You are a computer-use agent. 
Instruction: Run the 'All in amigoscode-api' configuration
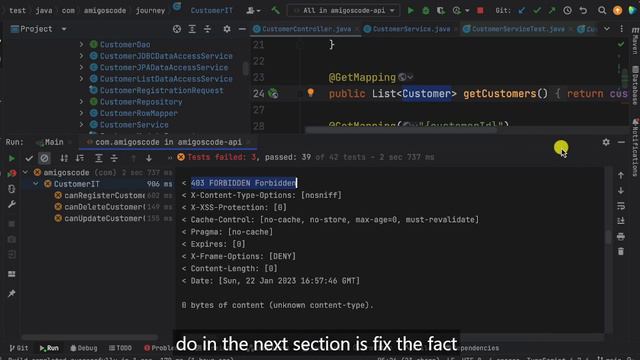click(410, 11)
